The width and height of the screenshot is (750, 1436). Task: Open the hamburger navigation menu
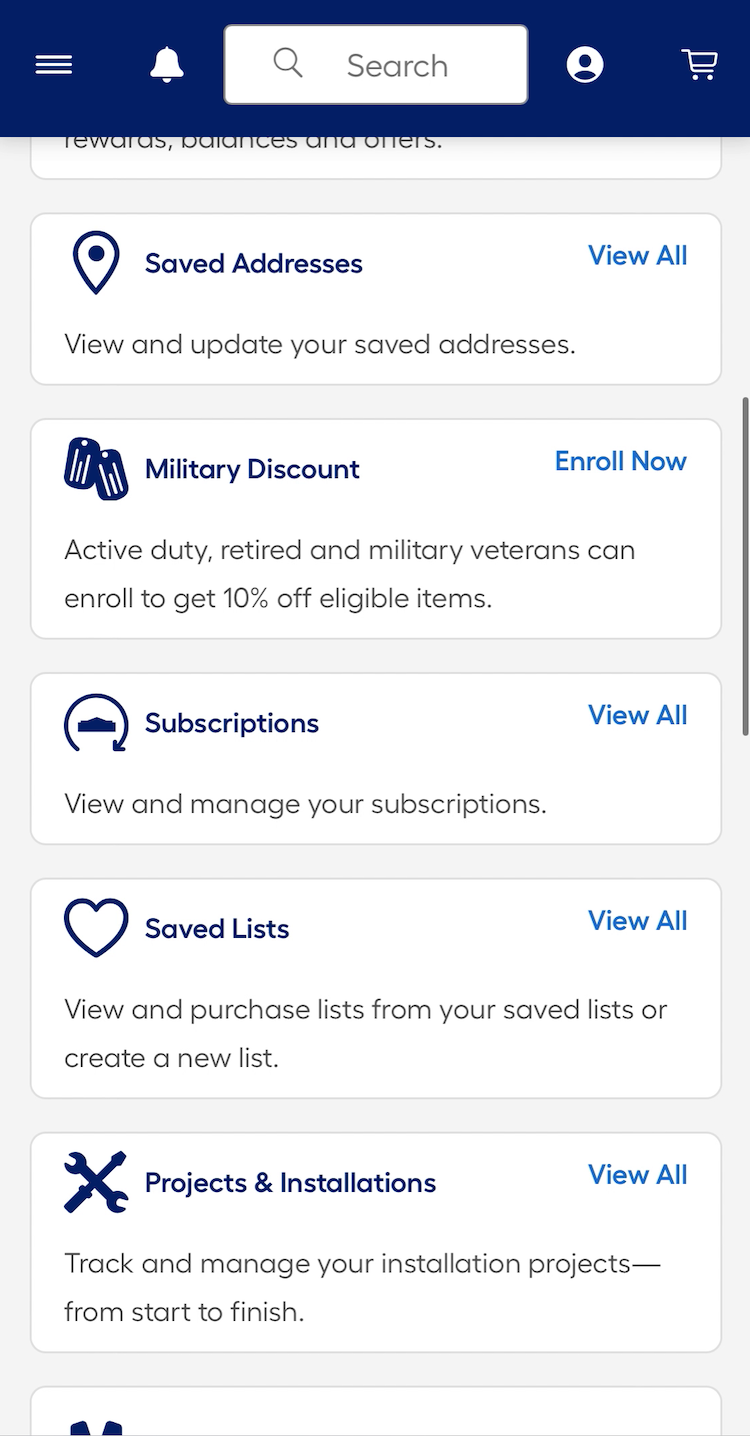pos(54,65)
